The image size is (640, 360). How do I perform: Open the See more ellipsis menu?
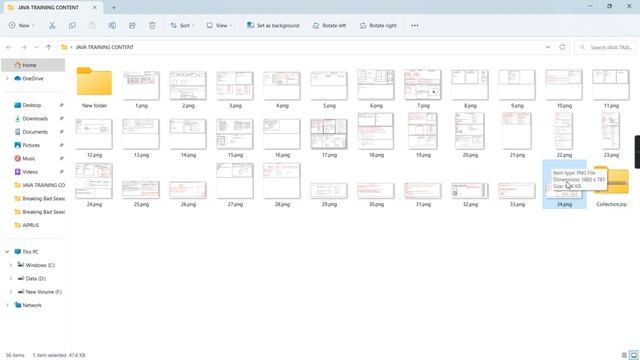click(415, 25)
